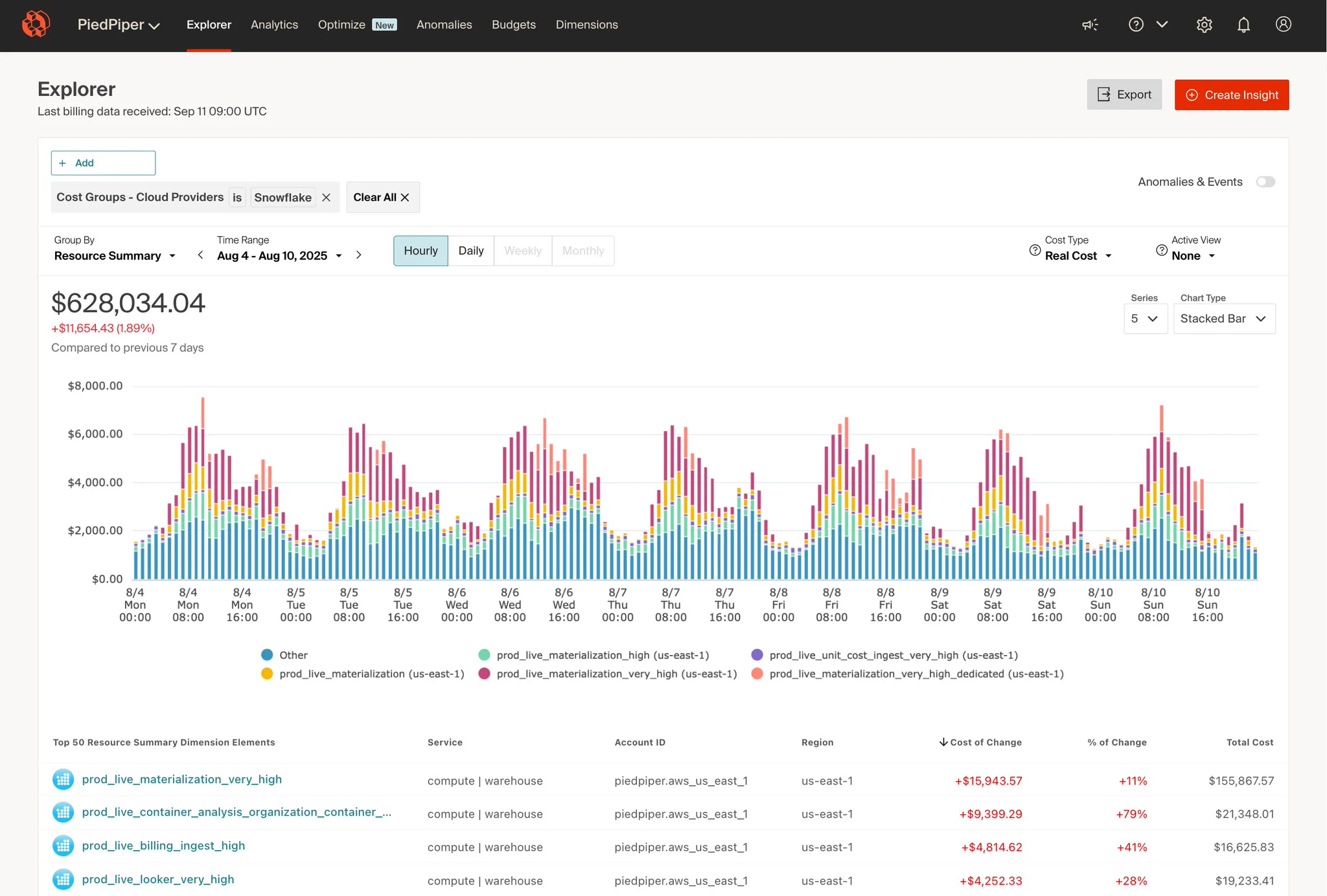Remove the Snowflake filter with the X icon

point(327,198)
